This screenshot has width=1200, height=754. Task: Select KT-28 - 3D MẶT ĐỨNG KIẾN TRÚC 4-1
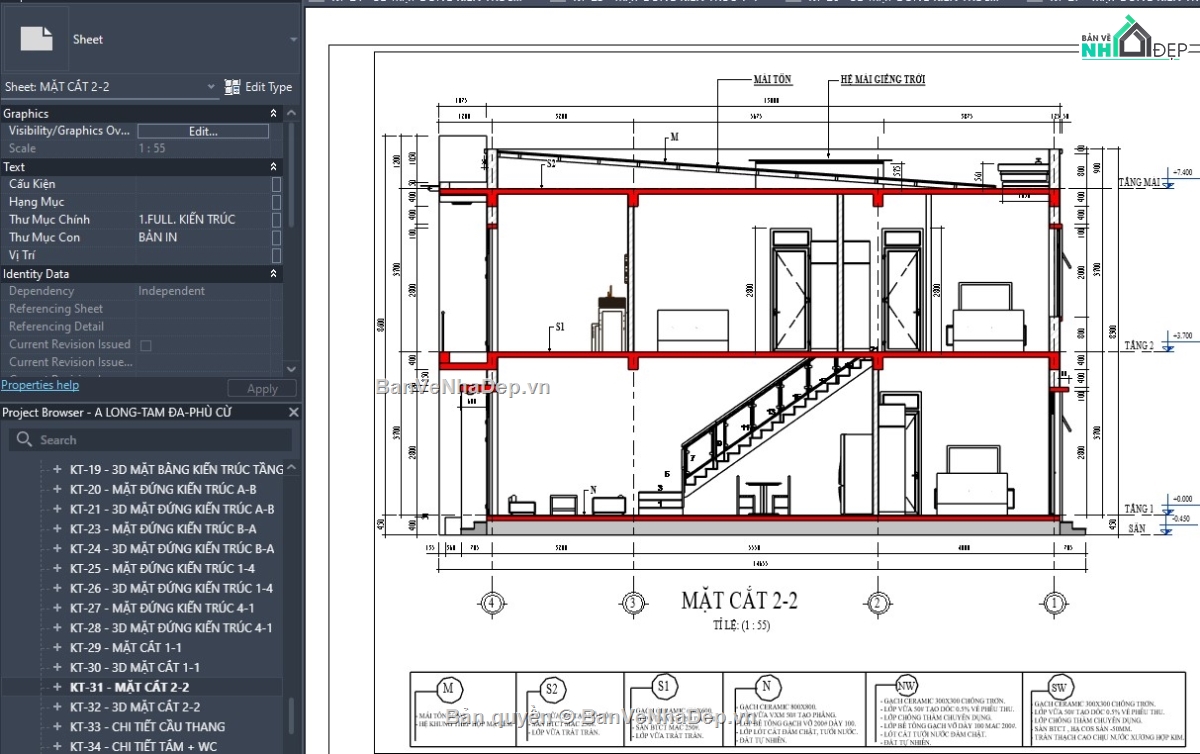coord(171,628)
